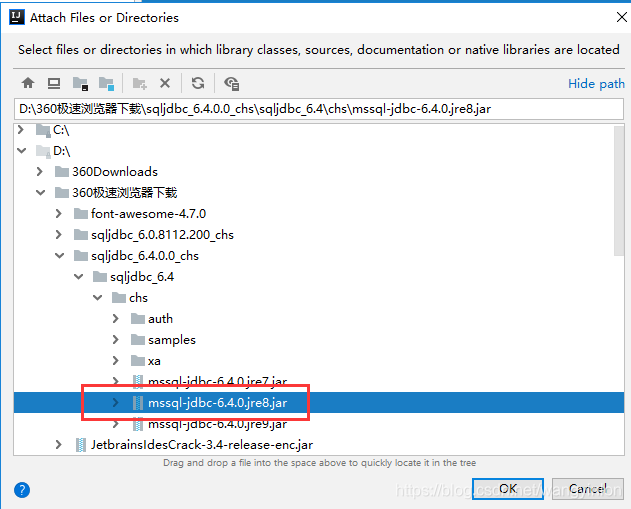The image size is (631, 509).
Task: Expand the auth folder
Action: [x=116, y=319]
